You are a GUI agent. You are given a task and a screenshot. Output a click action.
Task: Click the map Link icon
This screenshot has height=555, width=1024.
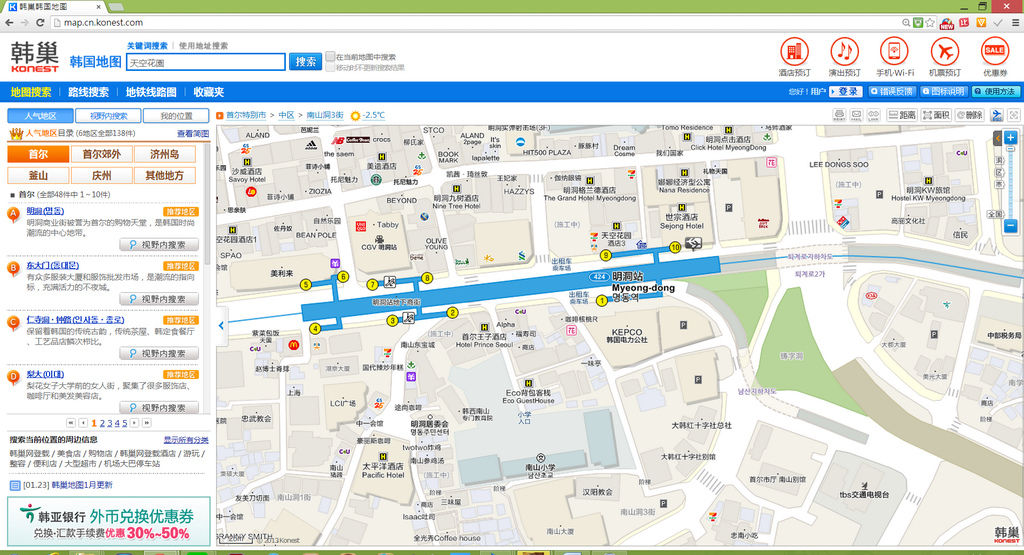873,115
